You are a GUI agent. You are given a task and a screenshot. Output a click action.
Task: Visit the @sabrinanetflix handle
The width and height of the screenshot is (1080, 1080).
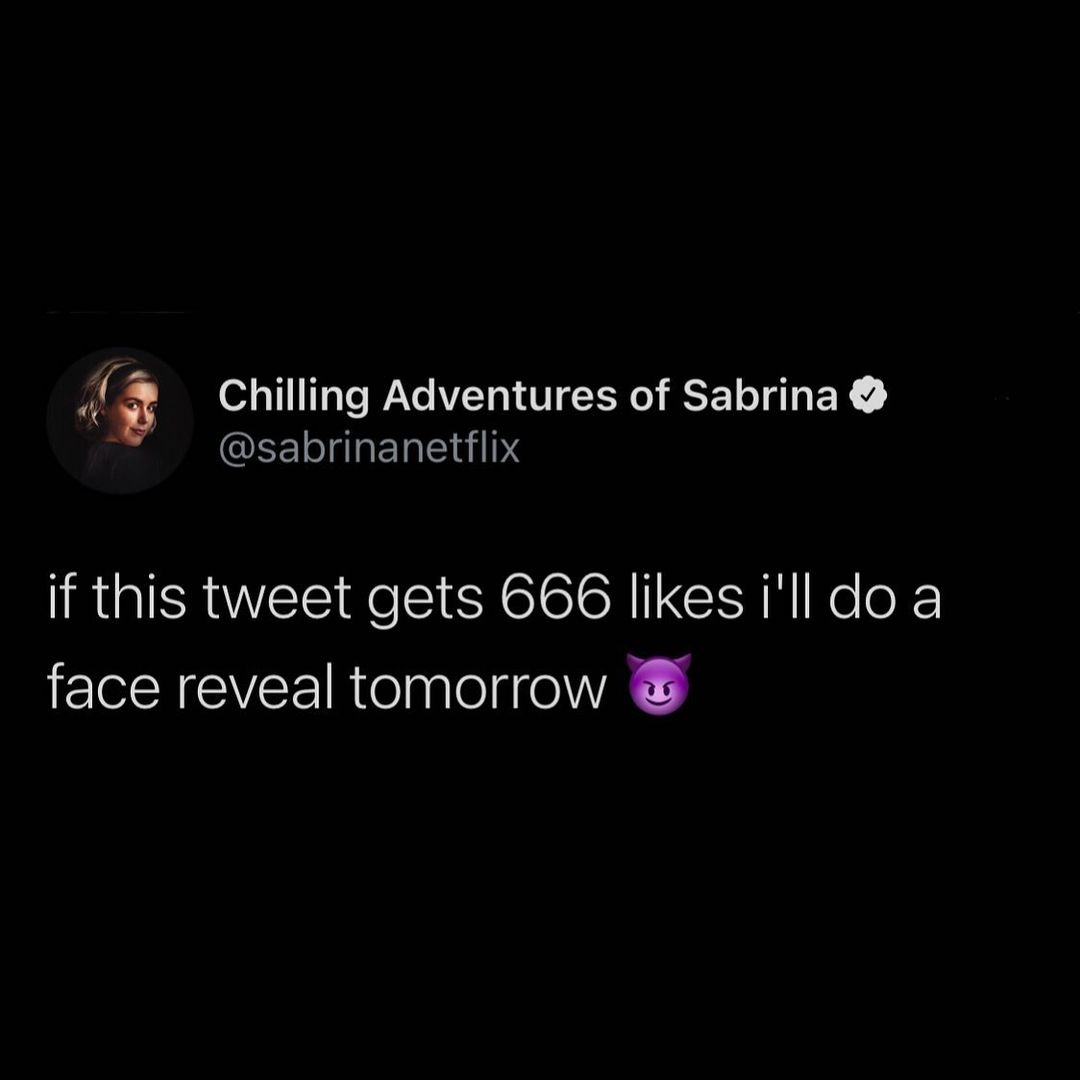pyautogui.click(x=369, y=448)
